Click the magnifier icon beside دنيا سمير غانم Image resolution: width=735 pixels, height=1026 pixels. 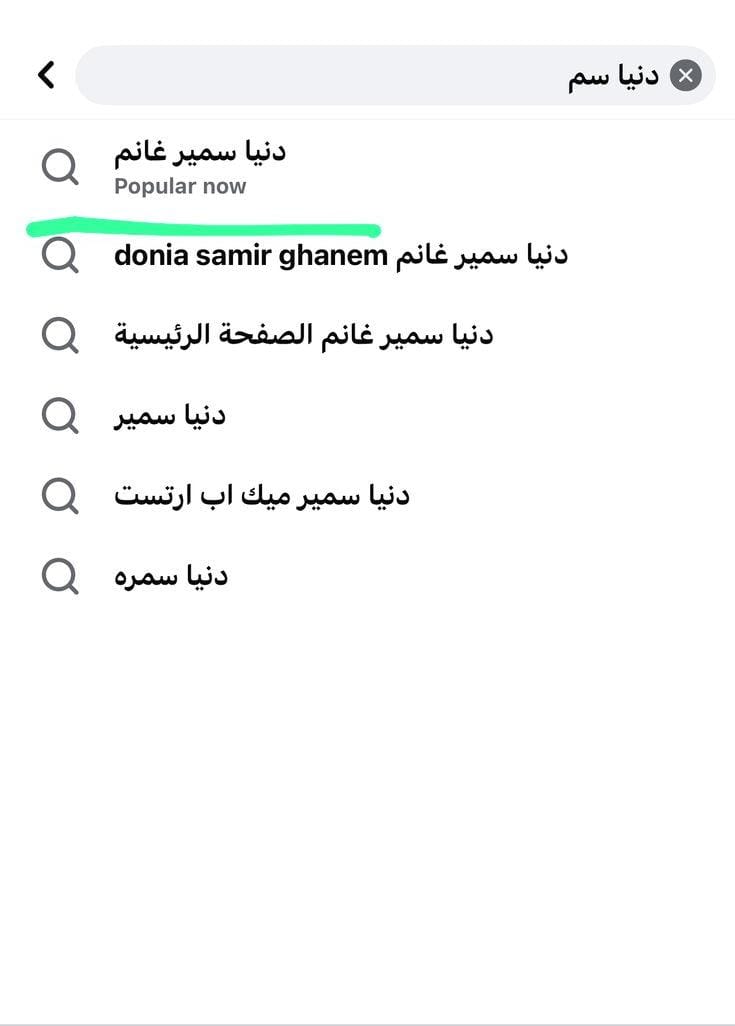click(60, 167)
